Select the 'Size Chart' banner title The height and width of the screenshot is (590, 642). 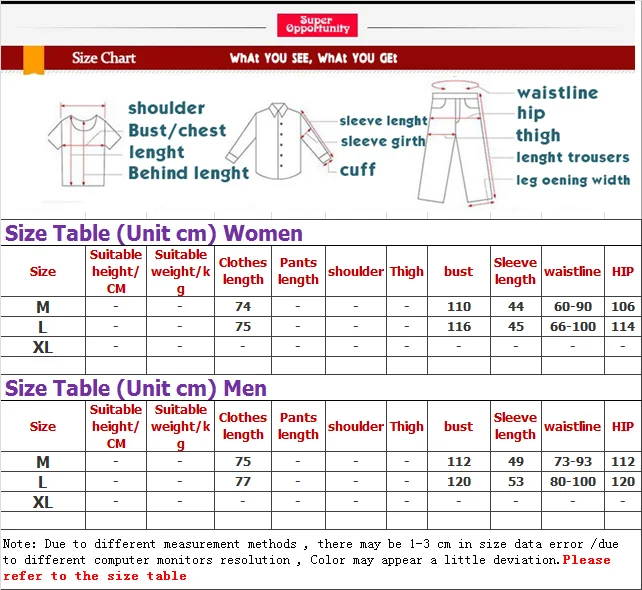coord(104,58)
